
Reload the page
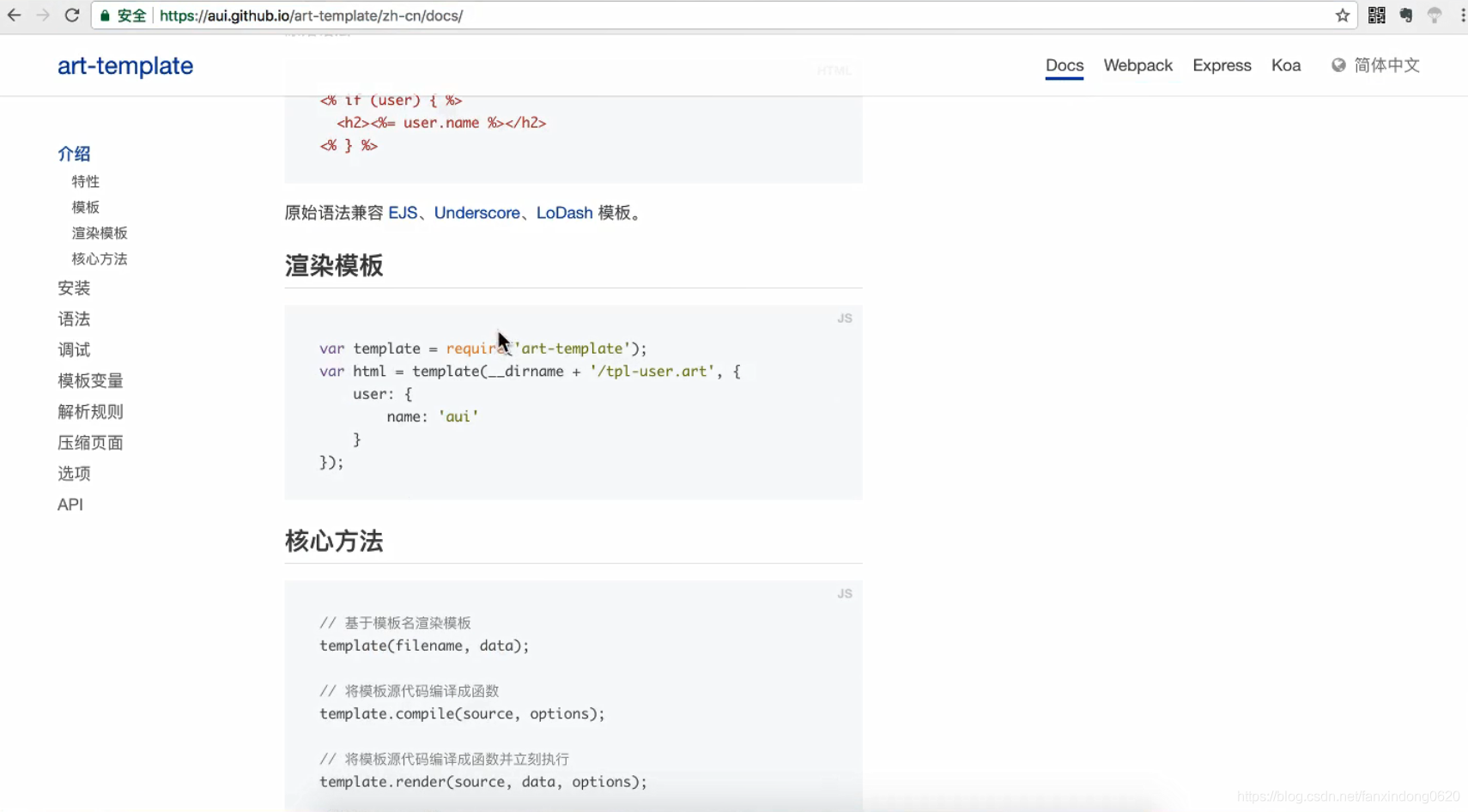coord(72,15)
